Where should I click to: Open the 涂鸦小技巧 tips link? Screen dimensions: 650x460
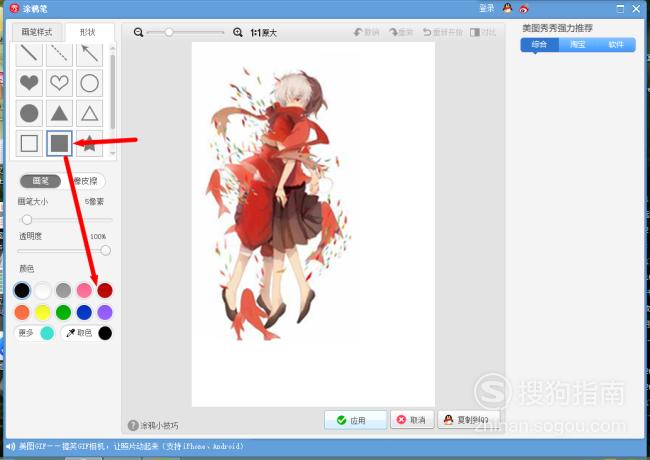point(153,425)
